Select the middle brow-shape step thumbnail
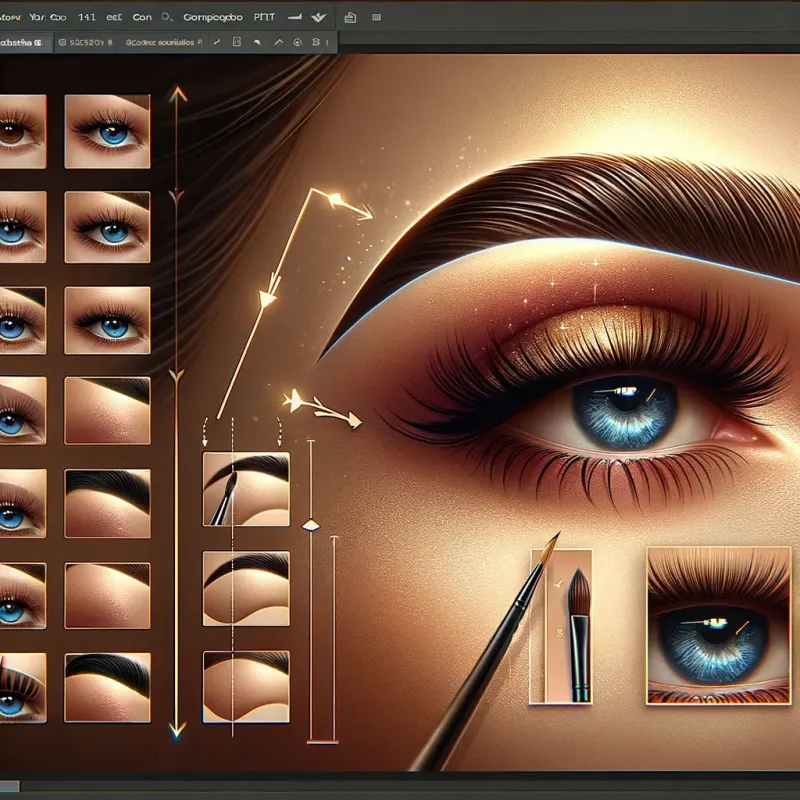Image resolution: width=800 pixels, height=800 pixels. (x=246, y=589)
